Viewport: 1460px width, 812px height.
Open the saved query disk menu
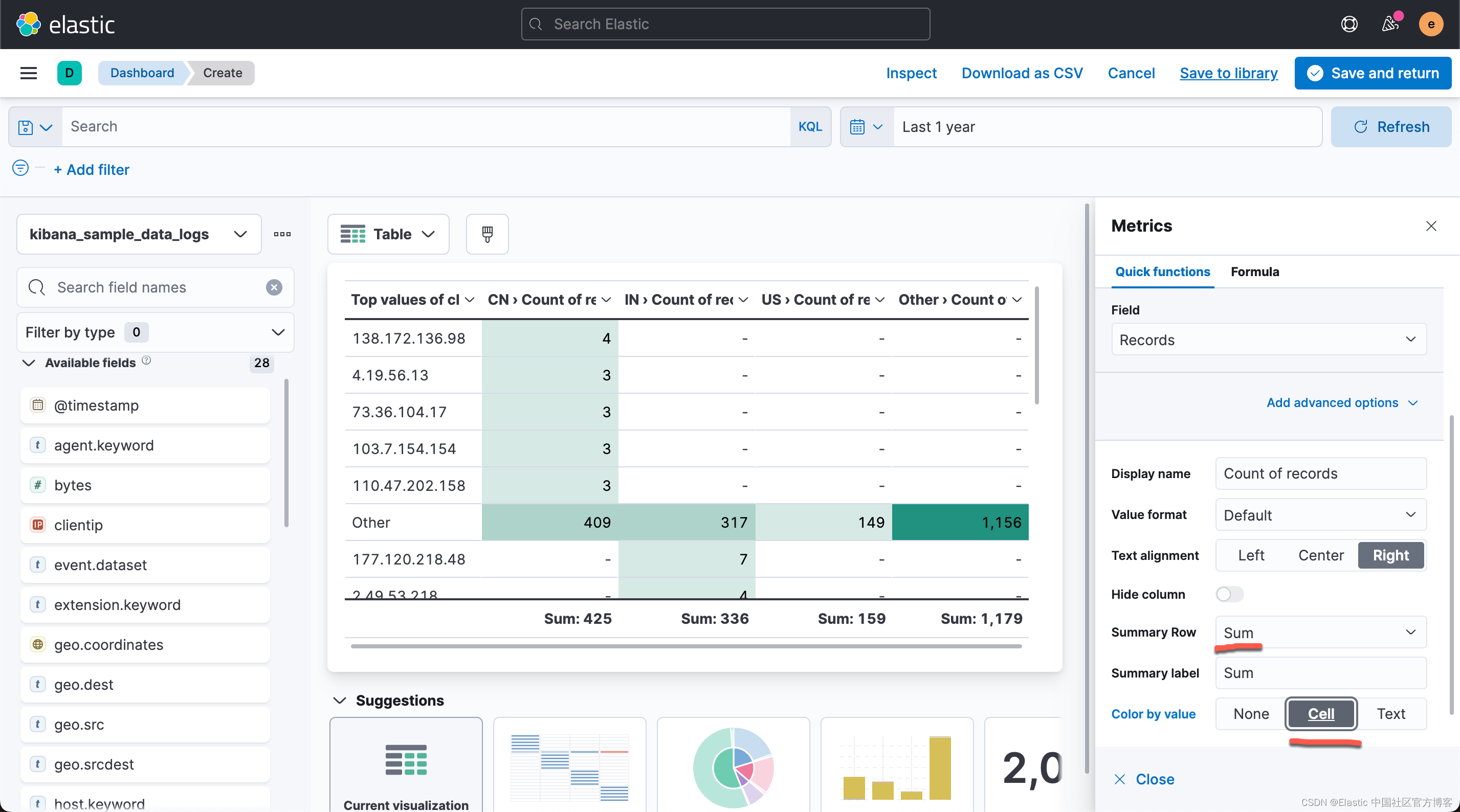35,127
